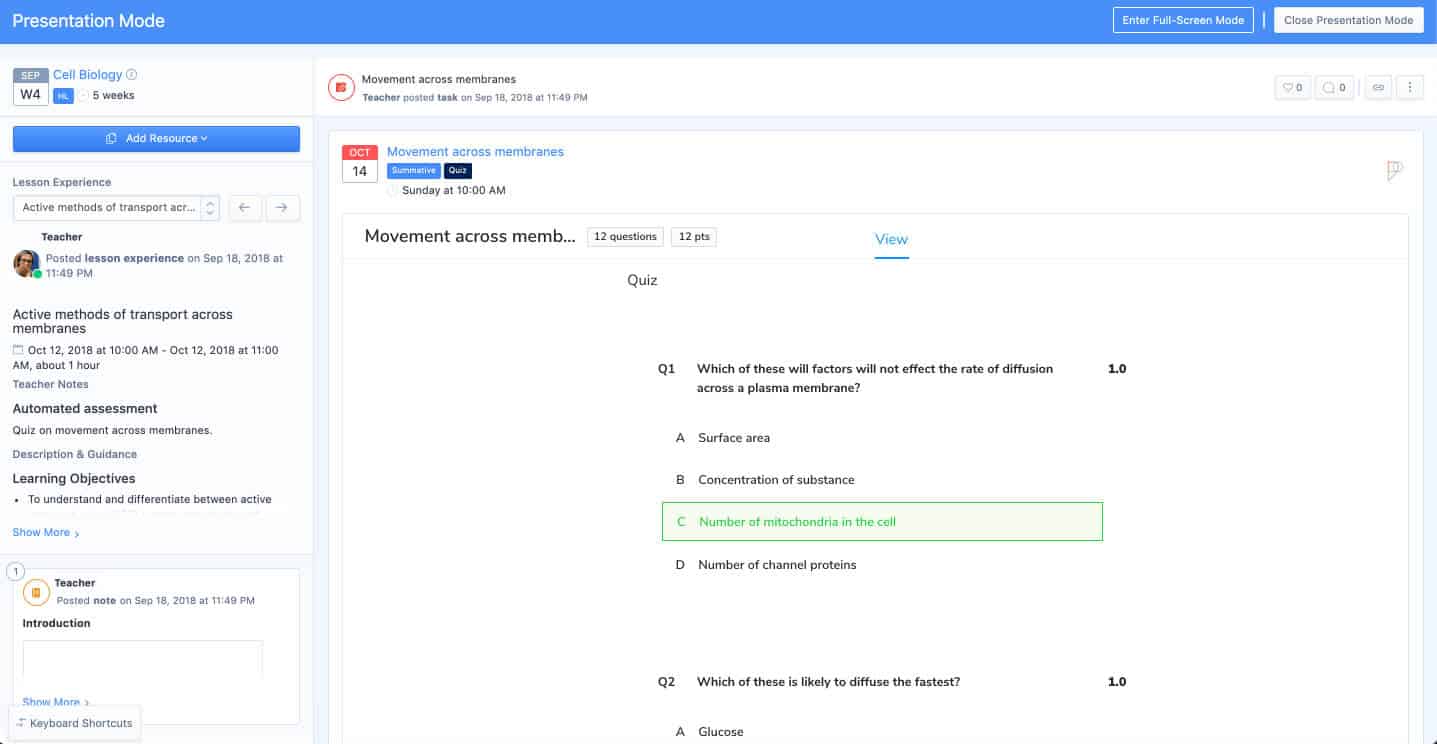The height and width of the screenshot is (744, 1437).
Task: Click the Q2 question text
Action: point(828,682)
